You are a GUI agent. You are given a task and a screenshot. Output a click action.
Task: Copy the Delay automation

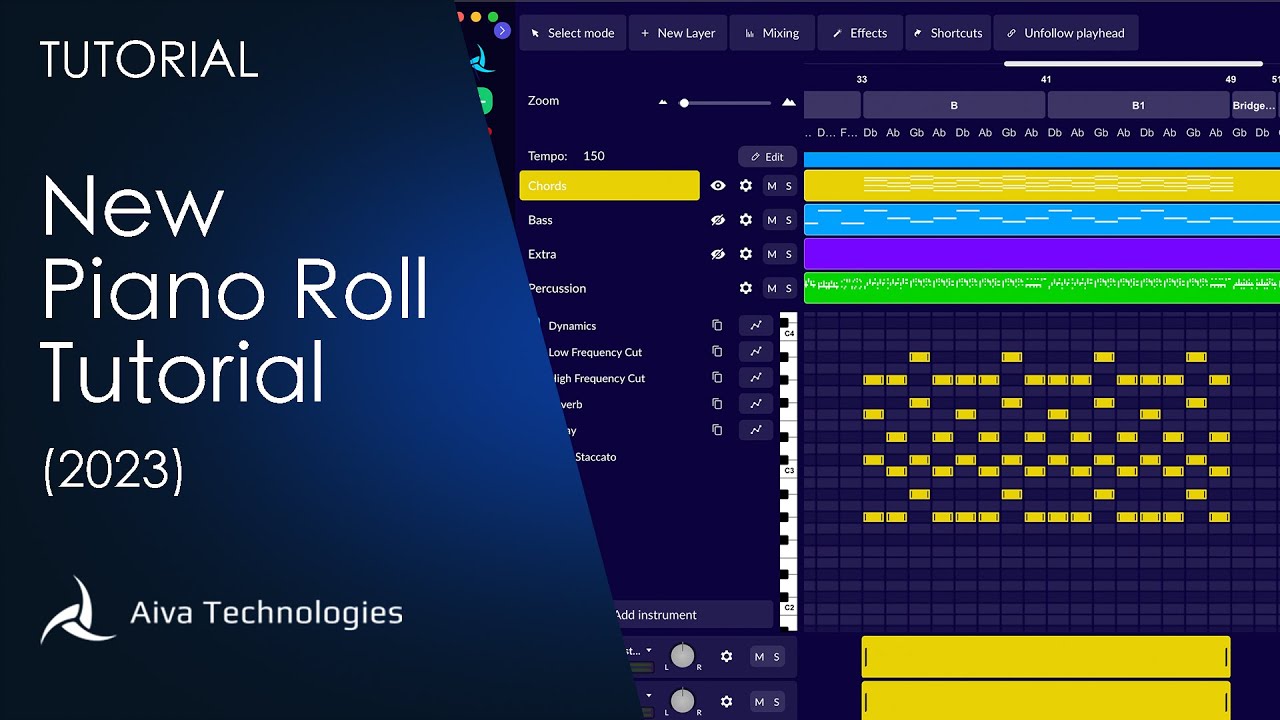(x=717, y=430)
